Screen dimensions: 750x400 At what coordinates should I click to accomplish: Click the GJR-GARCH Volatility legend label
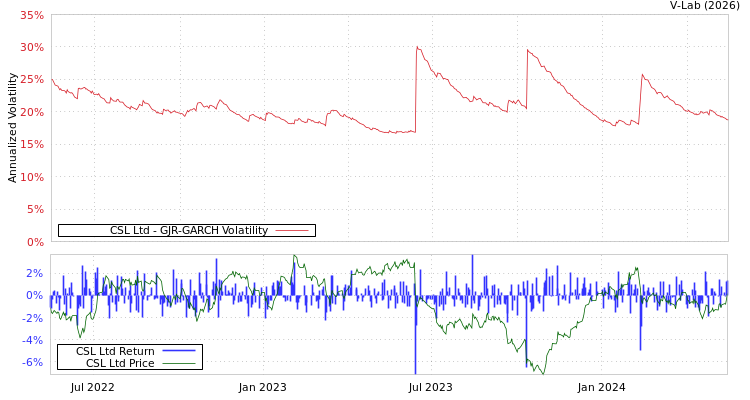click(x=188, y=230)
